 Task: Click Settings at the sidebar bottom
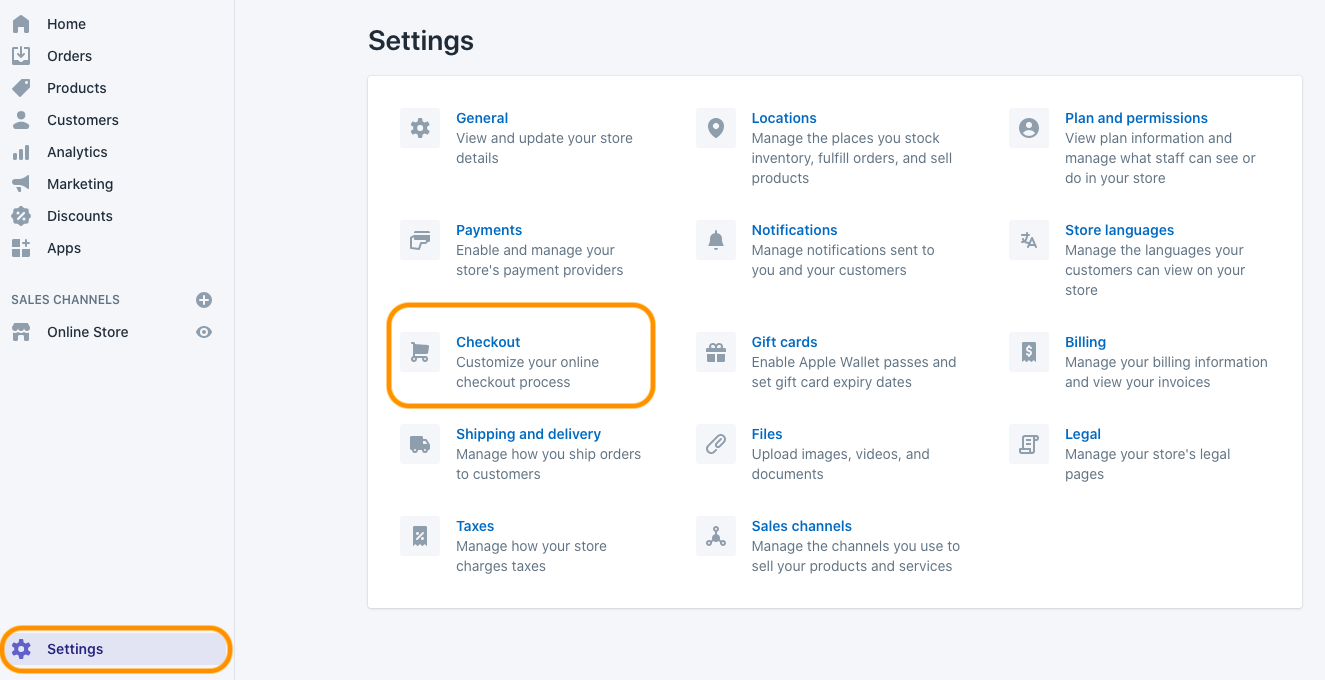pyautogui.click(x=75, y=649)
